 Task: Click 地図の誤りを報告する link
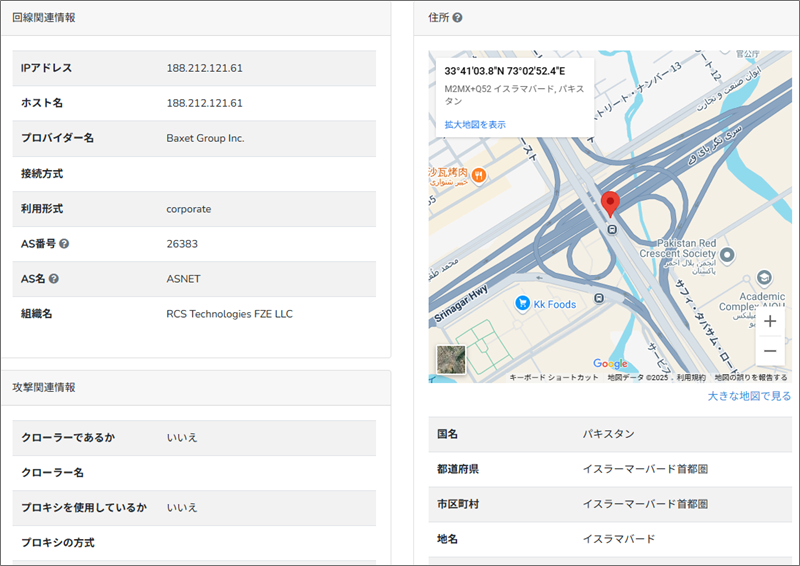[751, 378]
